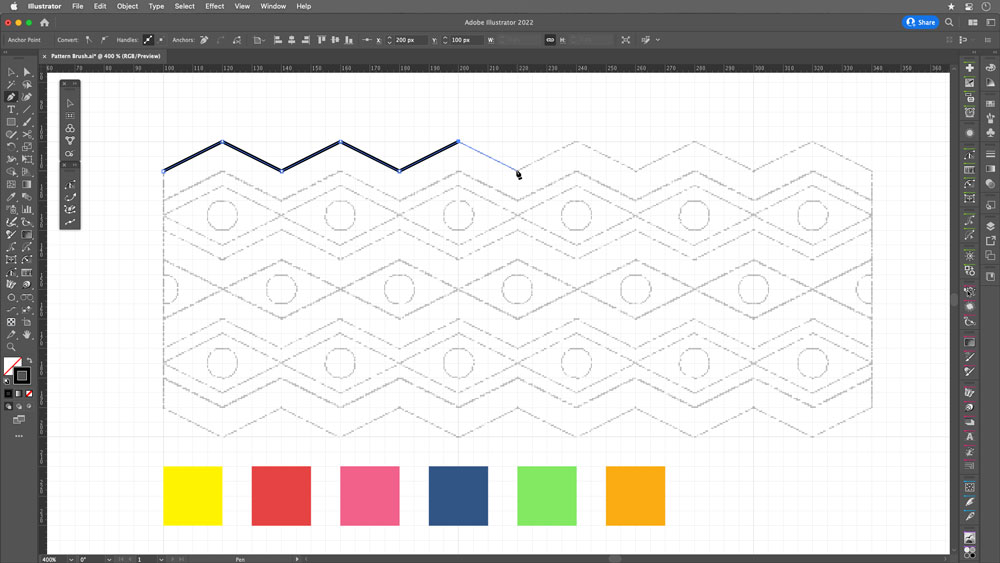1000x563 pixels.
Task: Select the Direct Selection tool
Action: (x=27, y=72)
